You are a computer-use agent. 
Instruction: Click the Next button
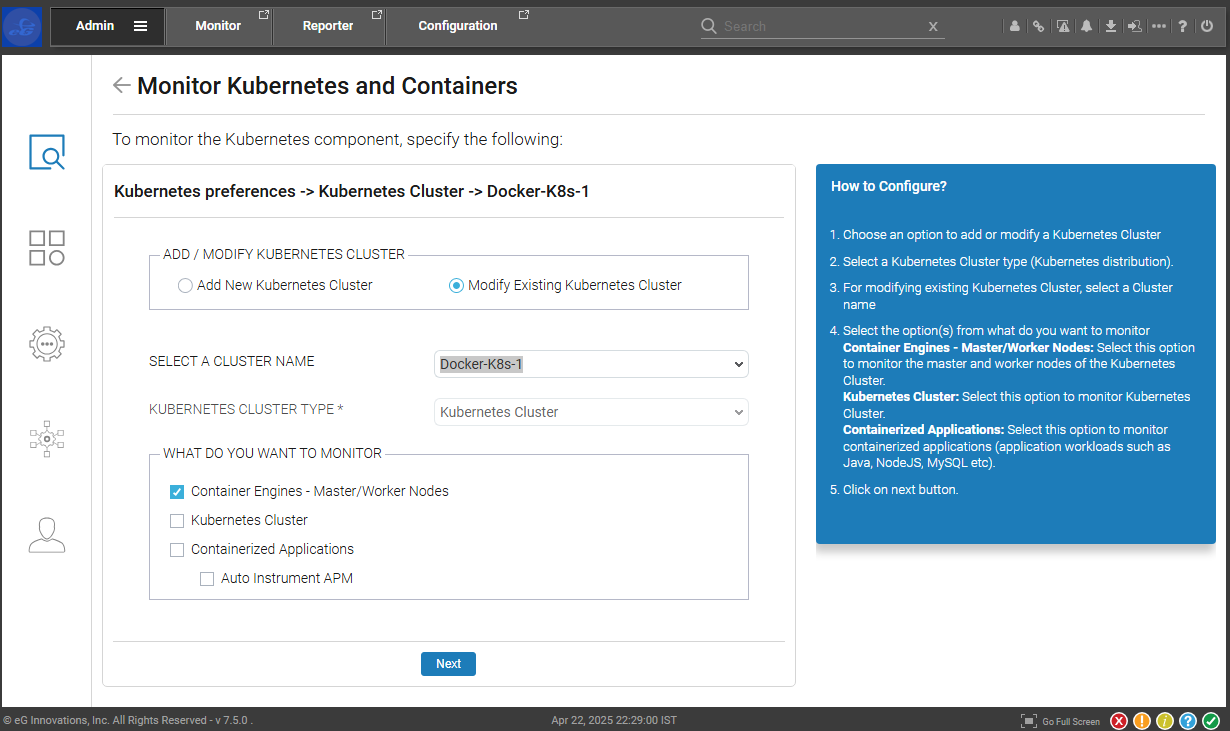tap(448, 664)
